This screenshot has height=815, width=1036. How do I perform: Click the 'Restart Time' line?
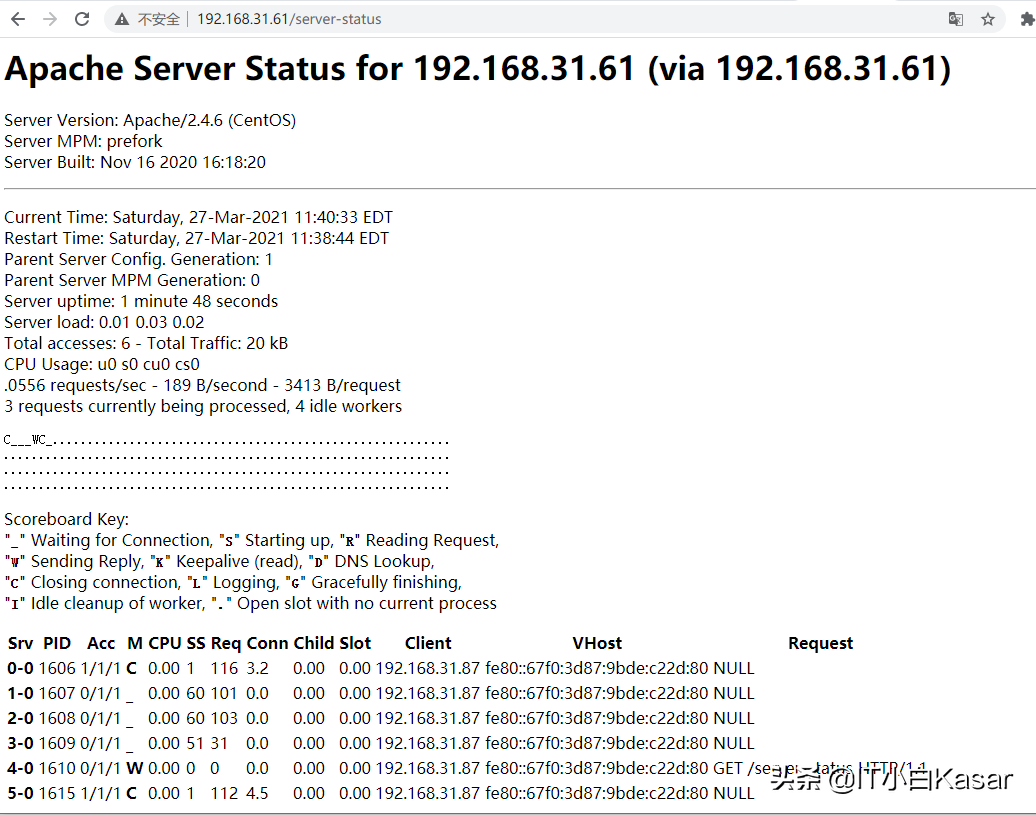pos(196,238)
